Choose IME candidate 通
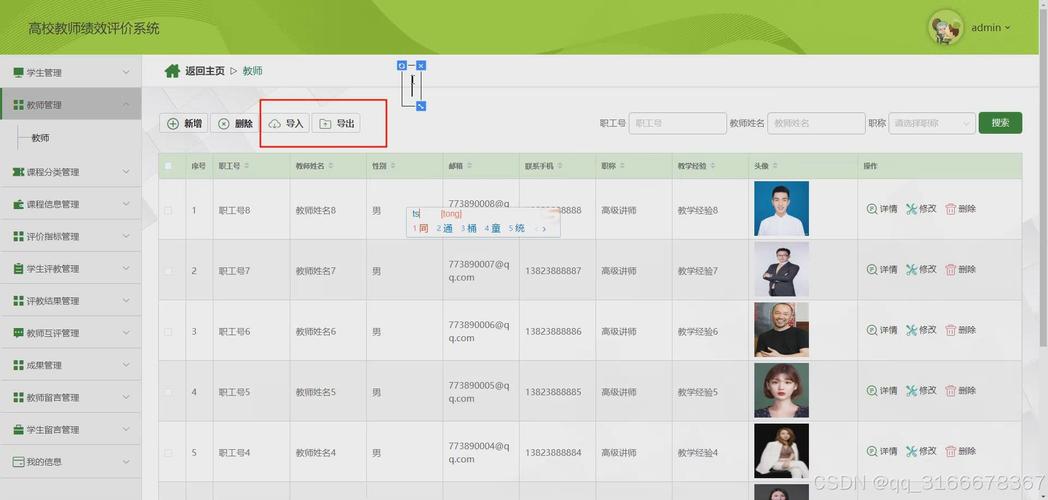The image size is (1048, 500). pyautogui.click(x=444, y=228)
